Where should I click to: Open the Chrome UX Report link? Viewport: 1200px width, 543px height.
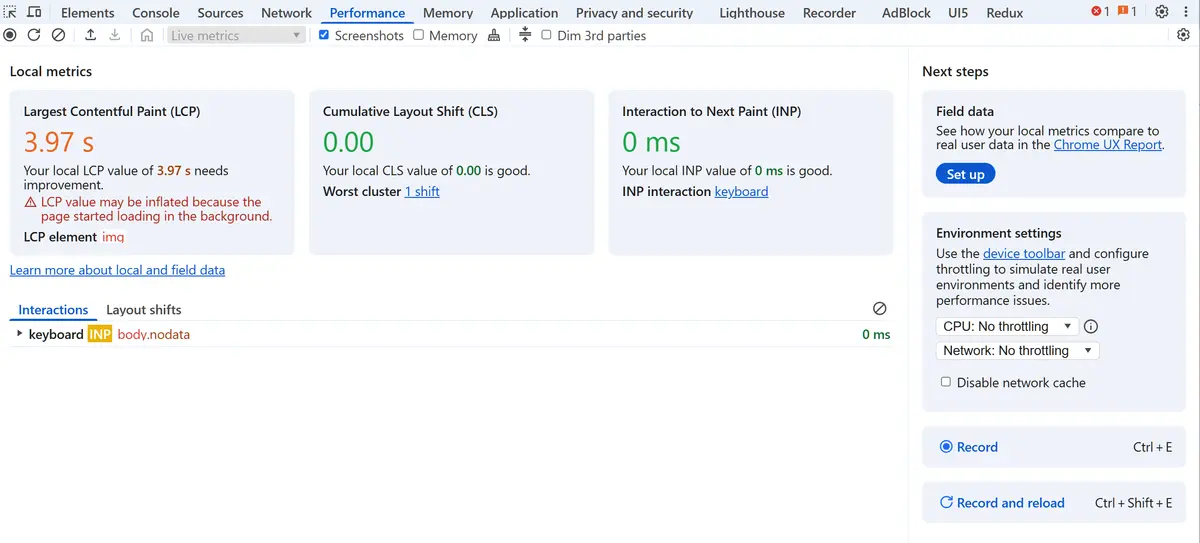pyautogui.click(x=1107, y=145)
